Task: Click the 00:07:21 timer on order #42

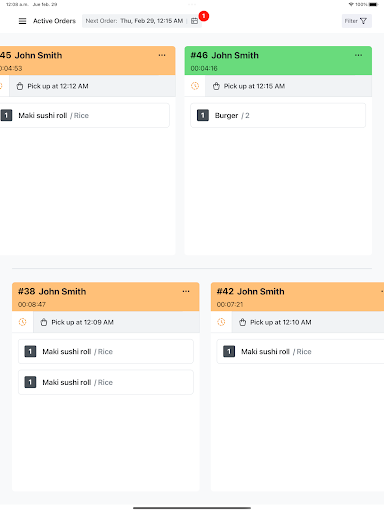Action: tap(230, 304)
